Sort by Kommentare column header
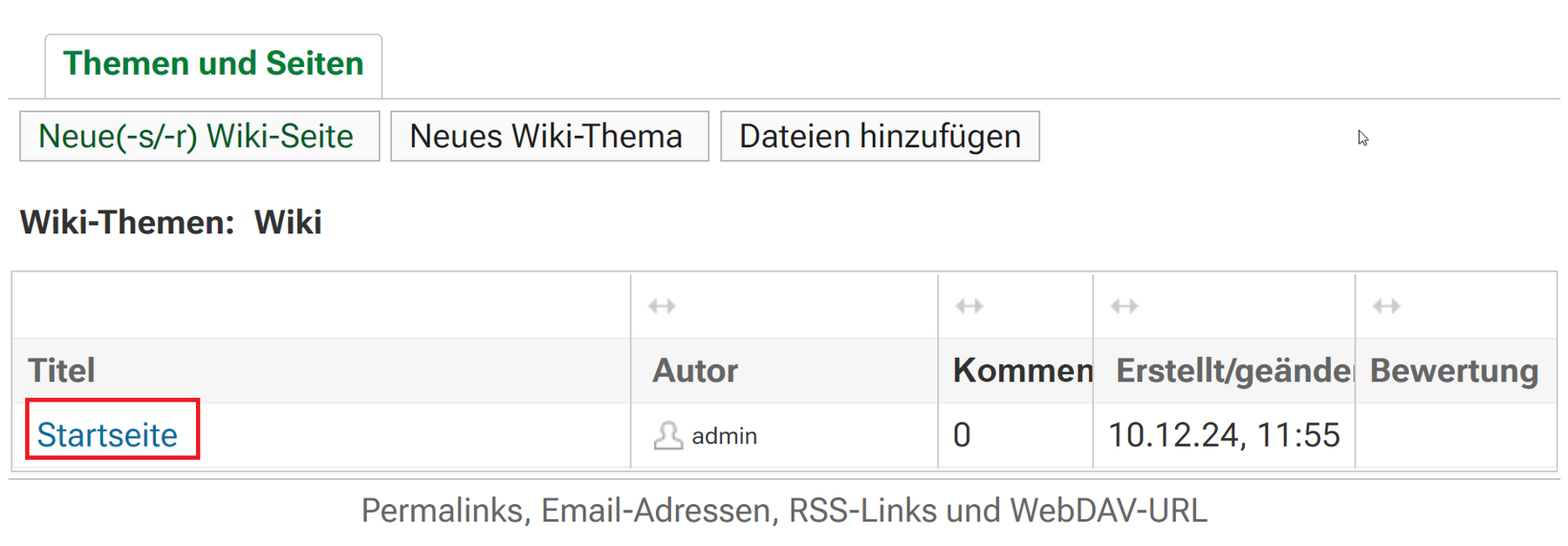1568x546 pixels. 1023,370
